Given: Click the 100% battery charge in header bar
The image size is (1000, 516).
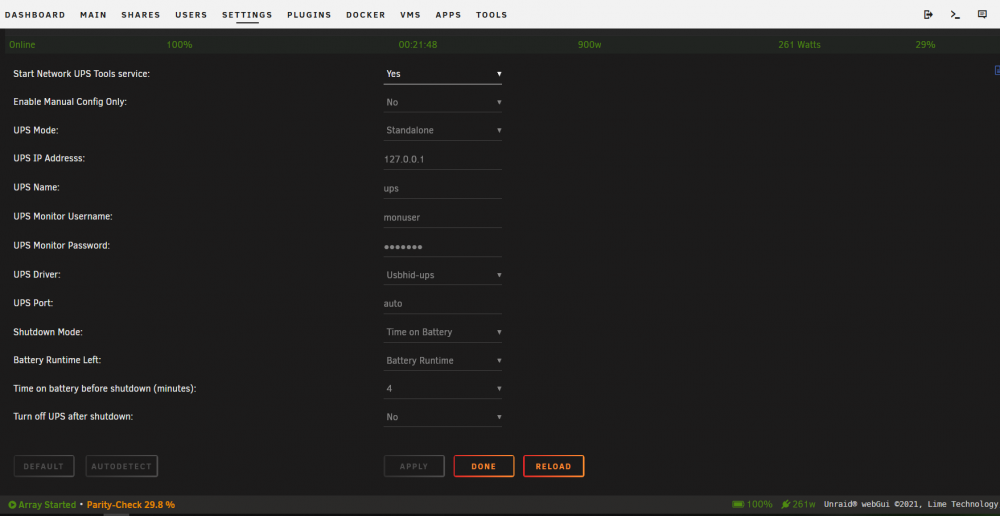Looking at the screenshot, I should (179, 45).
